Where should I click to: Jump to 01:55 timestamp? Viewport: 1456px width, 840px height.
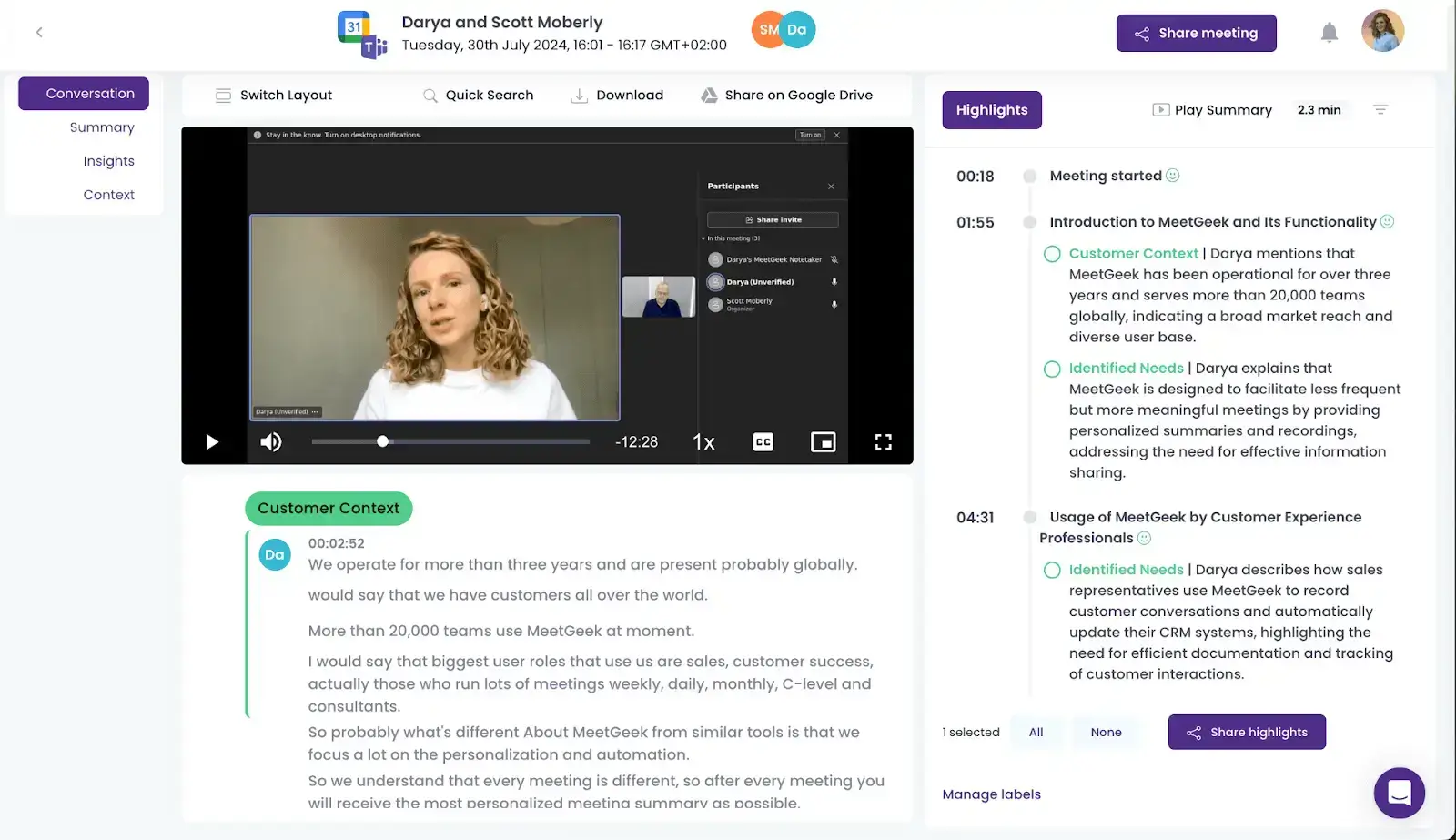(976, 222)
